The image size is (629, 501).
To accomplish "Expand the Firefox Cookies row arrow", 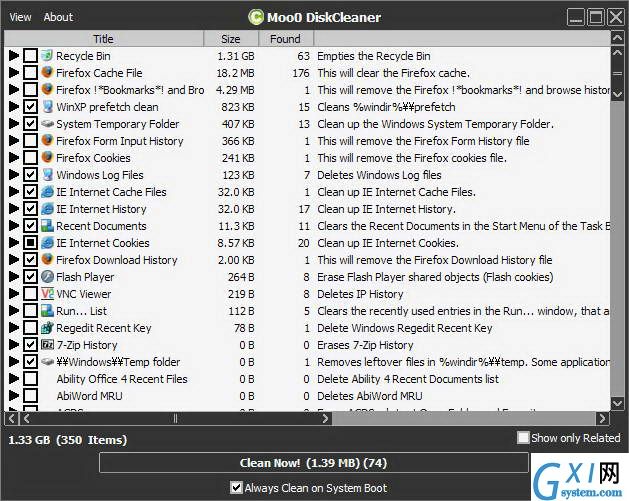I will pos(14,157).
